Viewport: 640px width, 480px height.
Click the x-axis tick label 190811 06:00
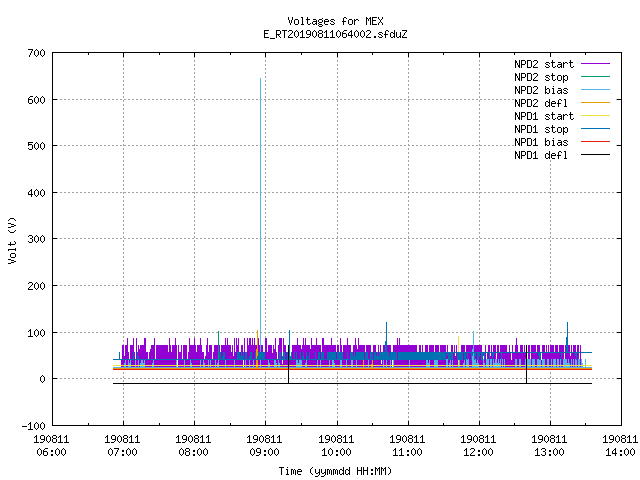51,446
